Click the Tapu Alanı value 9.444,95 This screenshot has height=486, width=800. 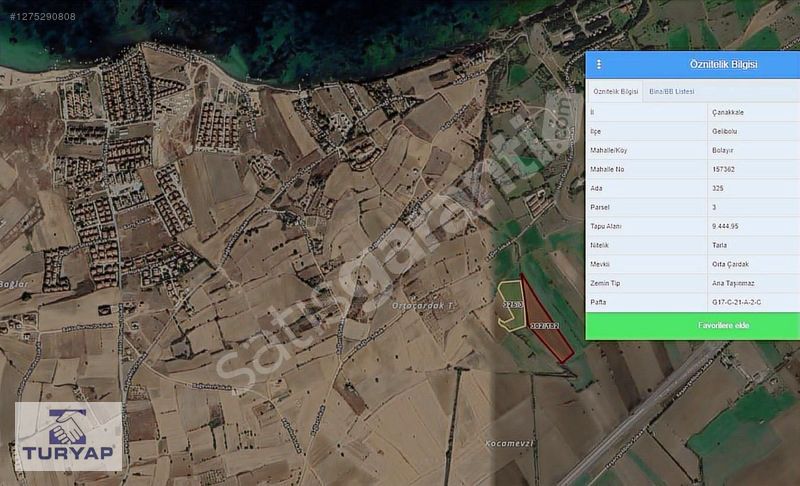[728, 226]
